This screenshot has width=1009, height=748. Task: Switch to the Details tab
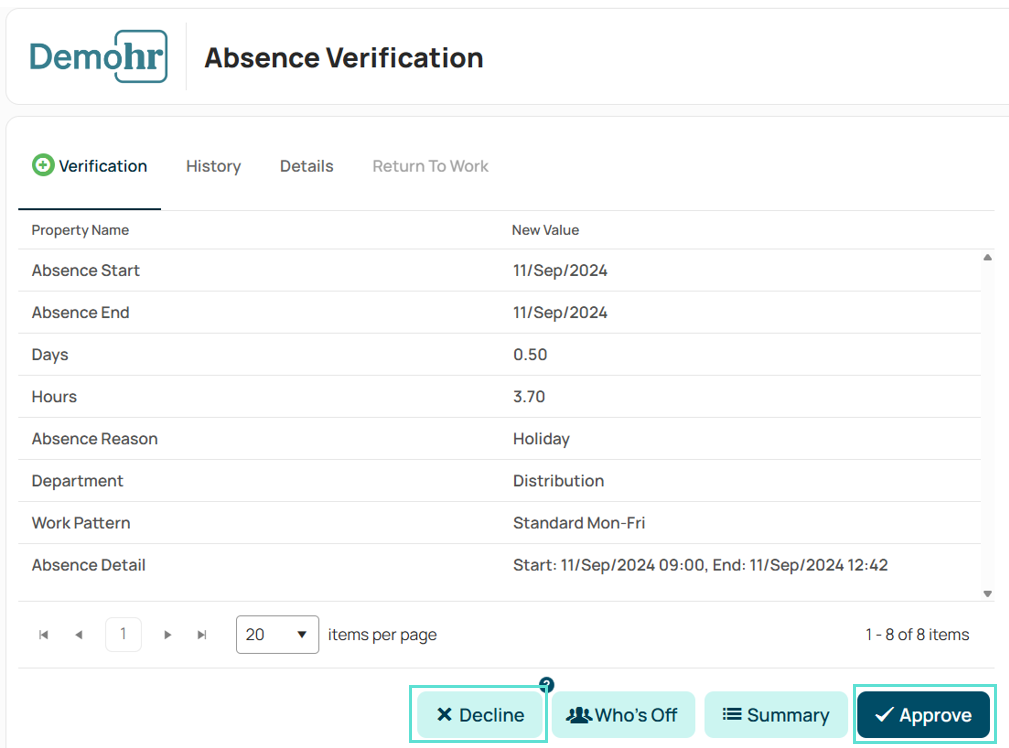306,166
